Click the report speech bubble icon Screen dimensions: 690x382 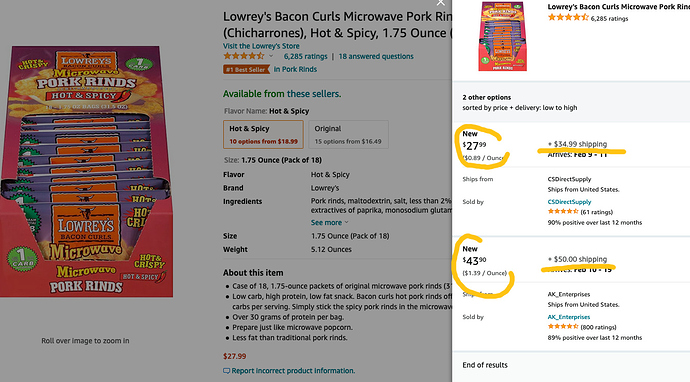pos(226,371)
